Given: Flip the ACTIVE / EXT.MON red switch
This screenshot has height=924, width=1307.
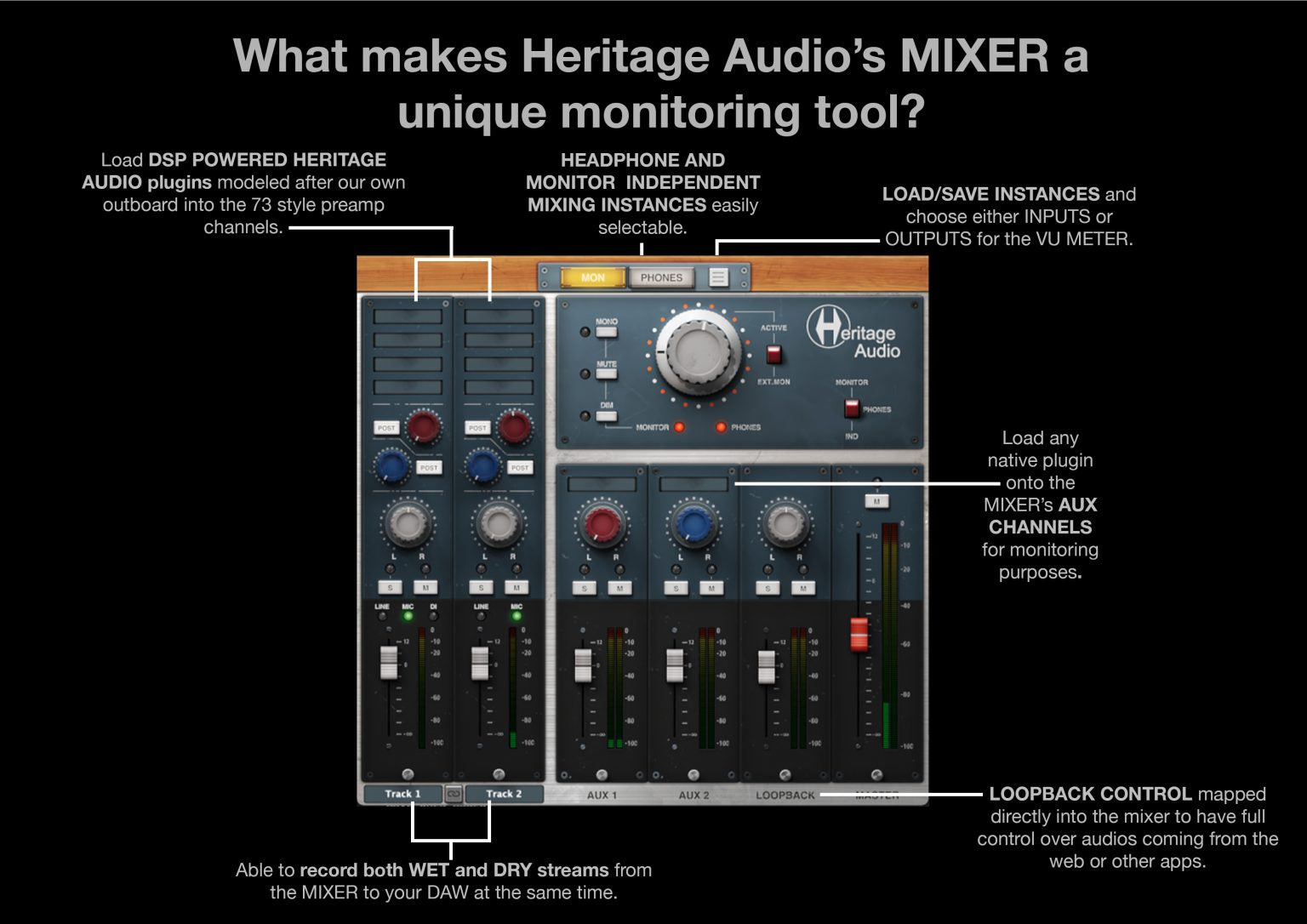Looking at the screenshot, I should click(x=773, y=355).
